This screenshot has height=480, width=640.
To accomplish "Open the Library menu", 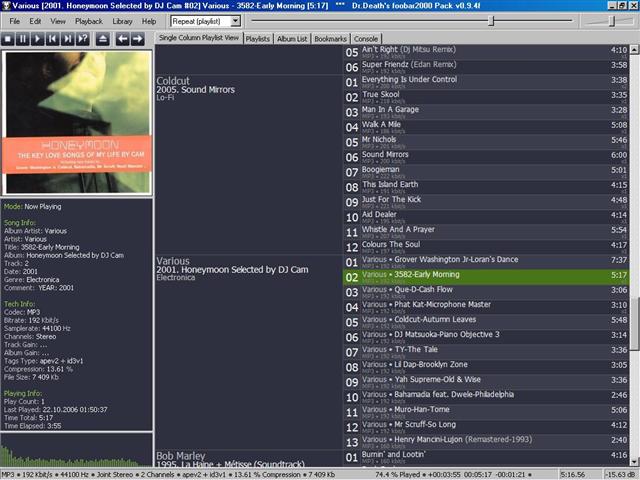I will point(122,21).
